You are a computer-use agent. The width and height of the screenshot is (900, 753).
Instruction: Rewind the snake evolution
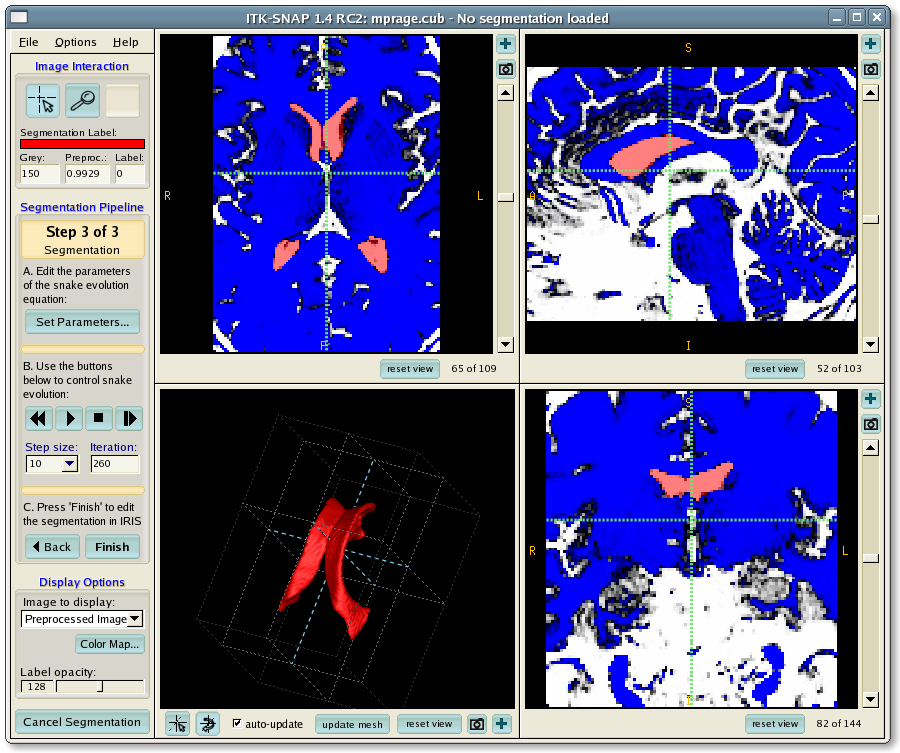click(x=39, y=419)
